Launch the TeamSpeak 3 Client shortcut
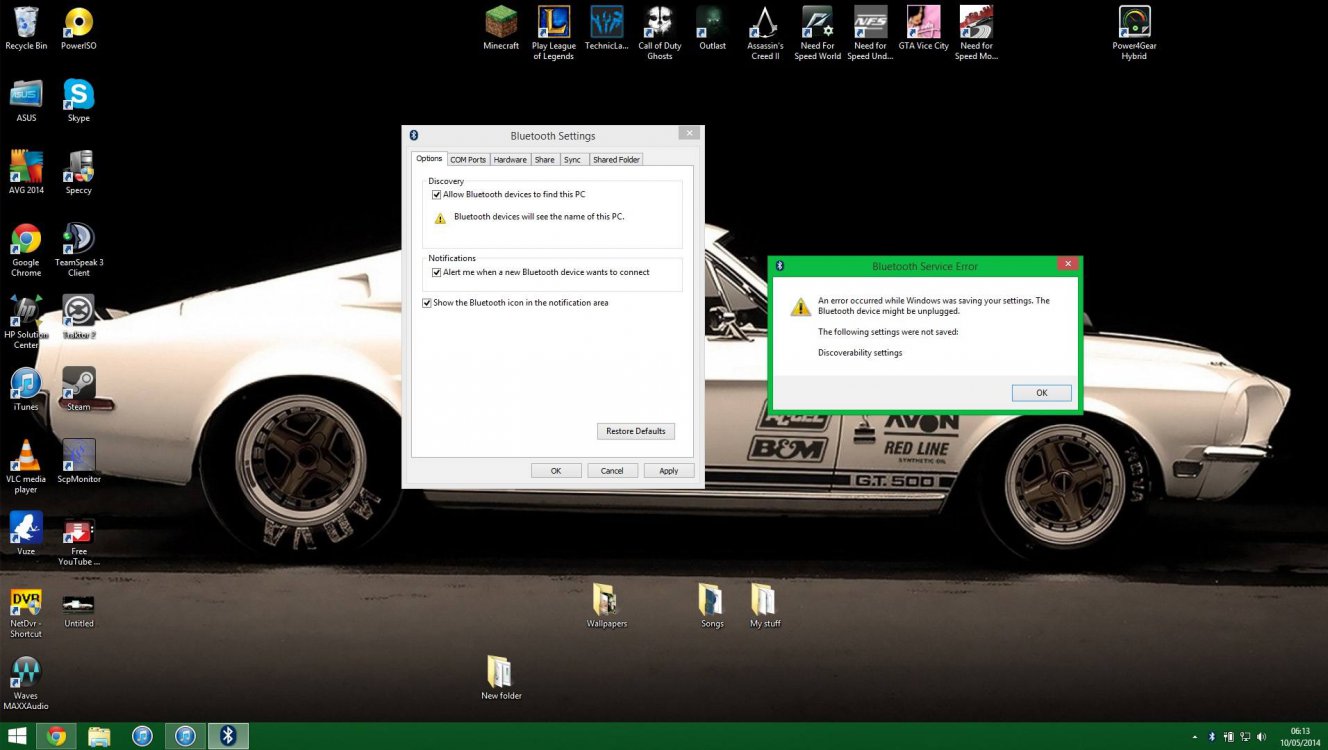This screenshot has height=750, width=1328. pyautogui.click(x=78, y=250)
